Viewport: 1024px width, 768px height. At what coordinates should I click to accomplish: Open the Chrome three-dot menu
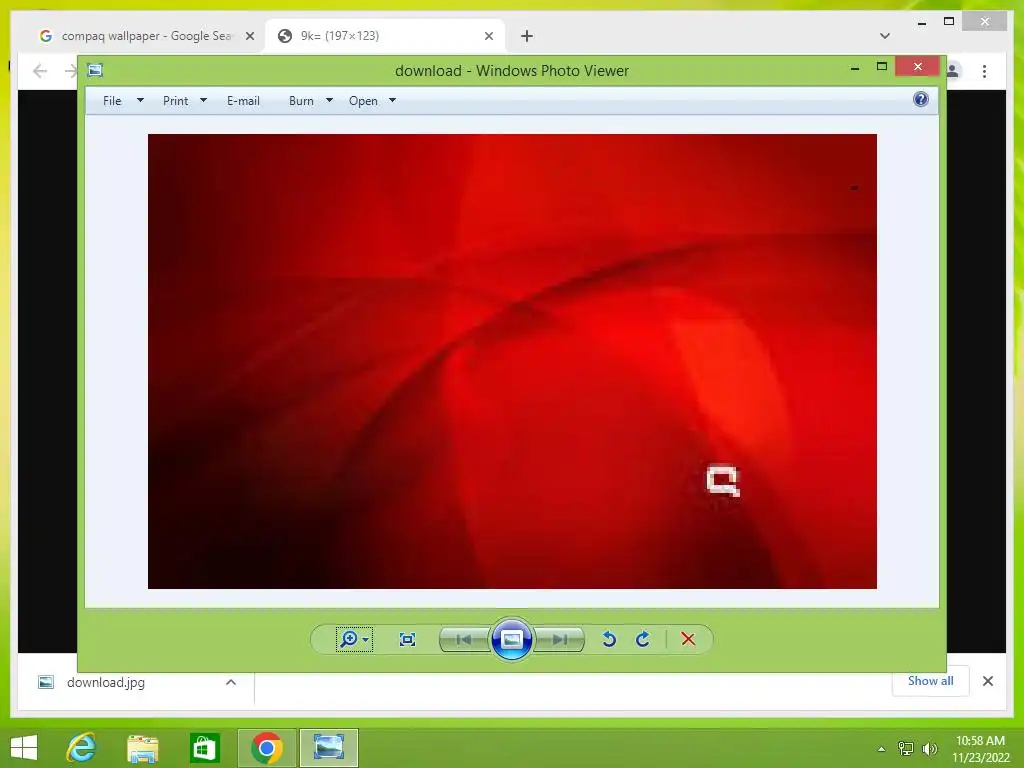[x=984, y=71]
